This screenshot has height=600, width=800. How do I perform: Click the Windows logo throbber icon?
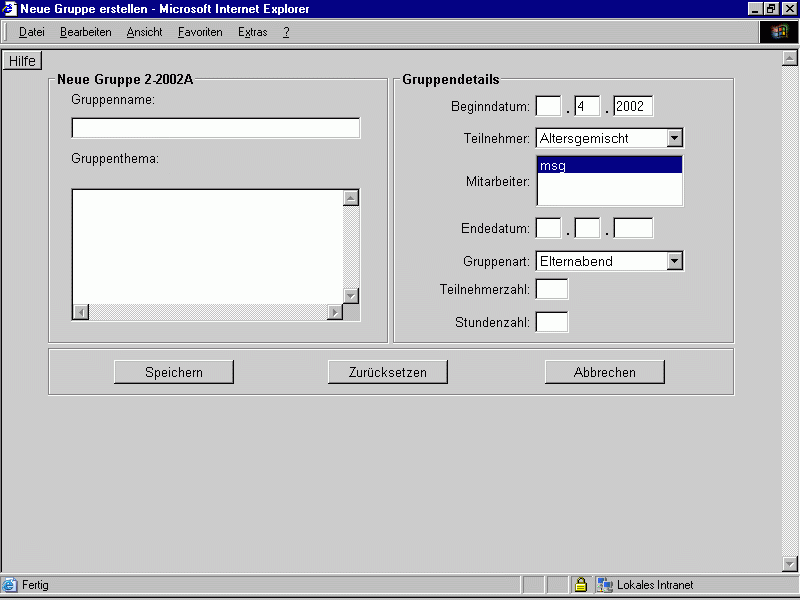click(x=780, y=32)
